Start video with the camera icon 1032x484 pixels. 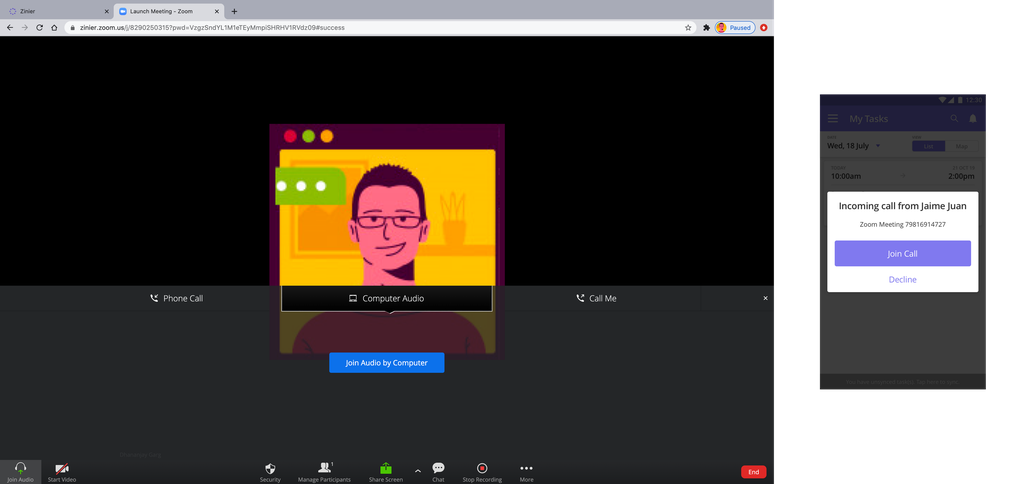coord(62,468)
